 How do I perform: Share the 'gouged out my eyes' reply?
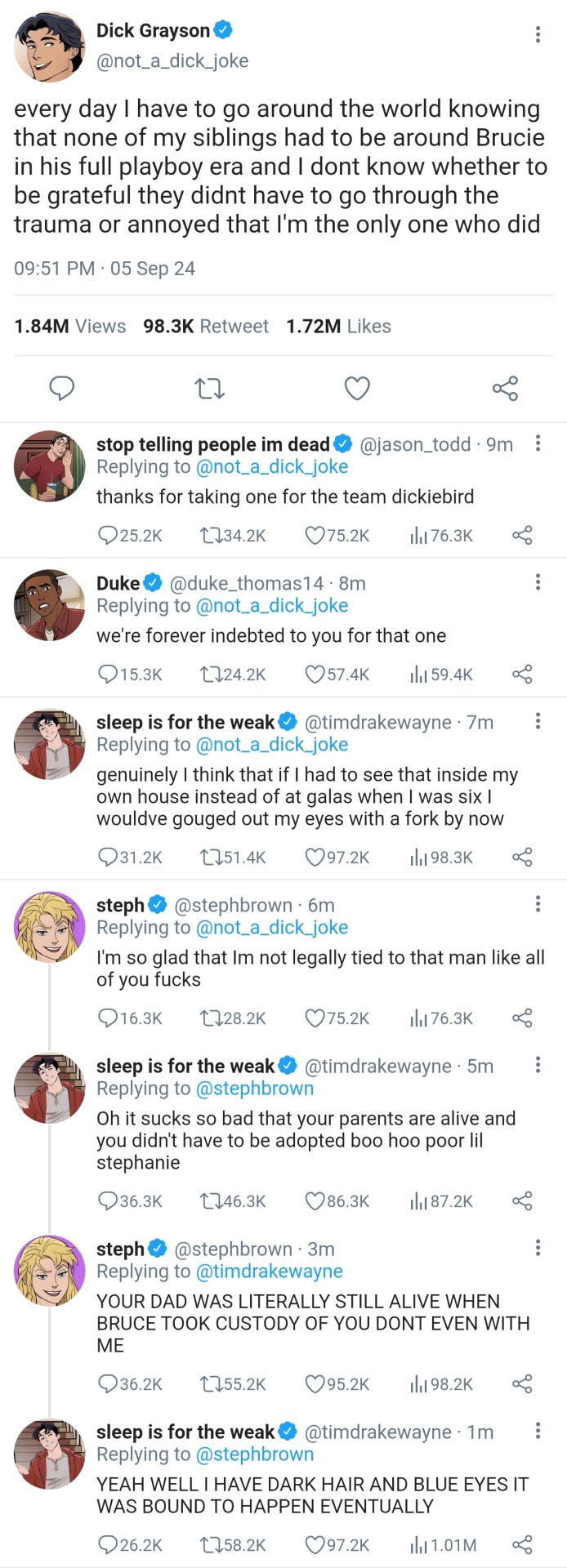click(x=522, y=857)
